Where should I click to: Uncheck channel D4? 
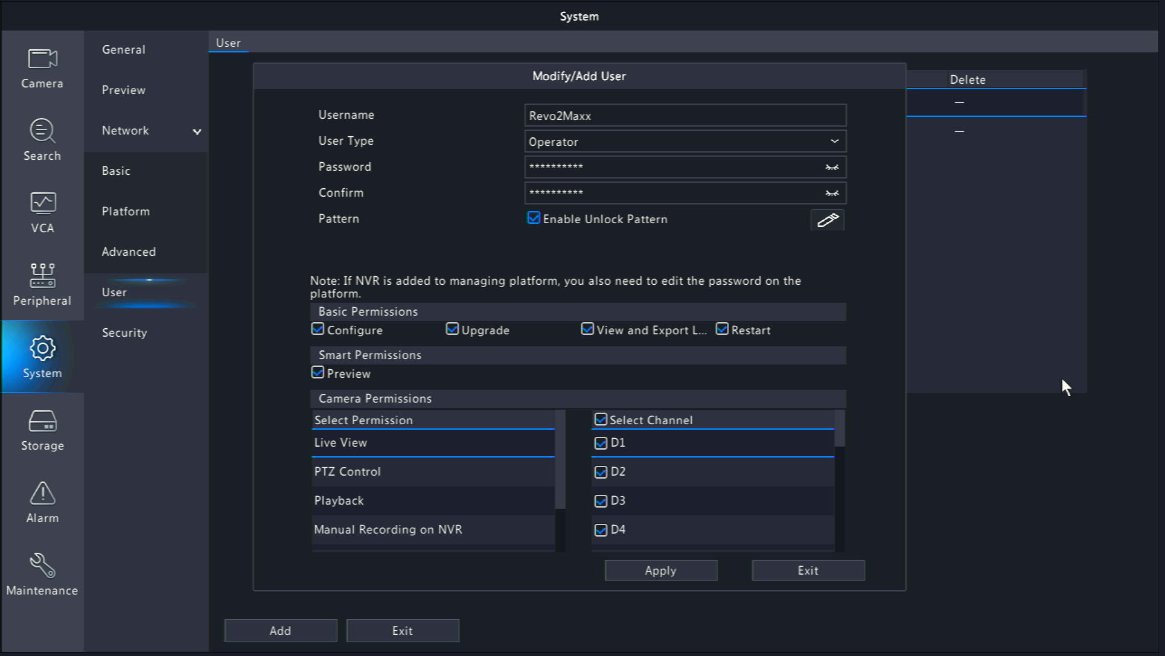click(x=601, y=530)
